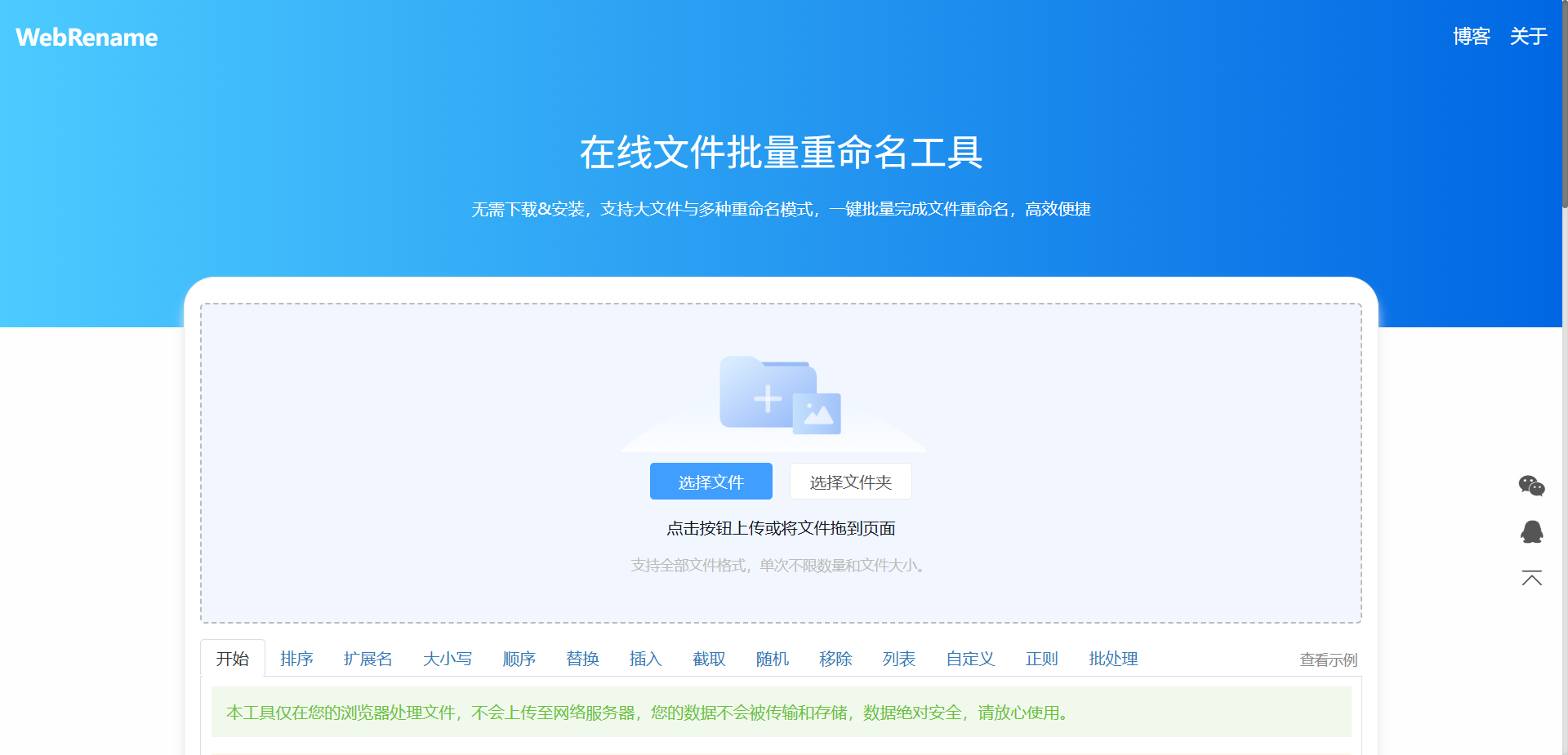Click the QQ contact icon

click(1532, 531)
